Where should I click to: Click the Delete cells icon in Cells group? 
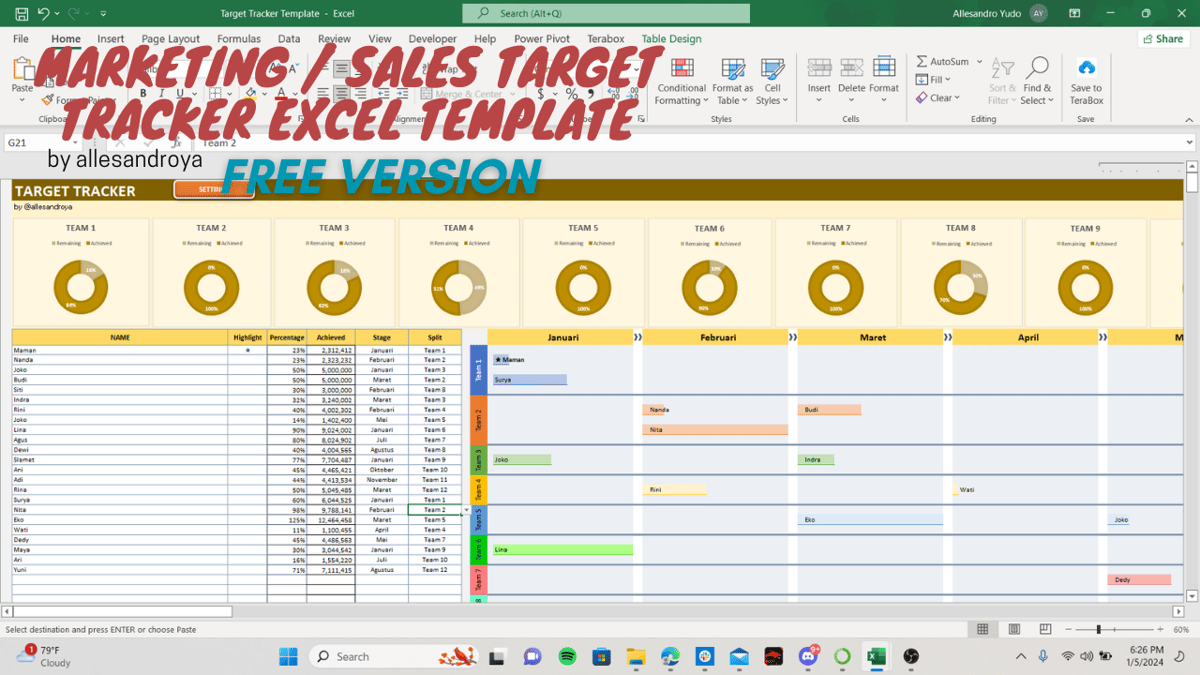click(x=851, y=68)
